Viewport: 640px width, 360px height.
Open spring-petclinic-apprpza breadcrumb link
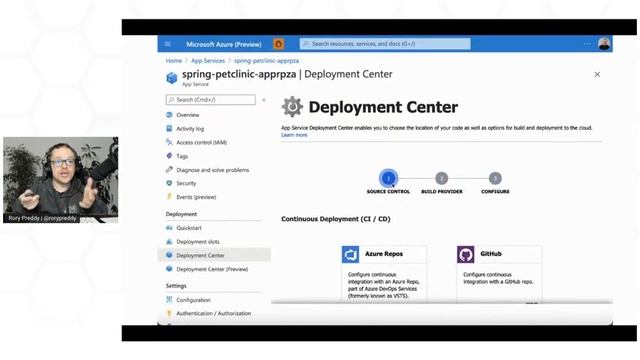[x=266, y=61]
